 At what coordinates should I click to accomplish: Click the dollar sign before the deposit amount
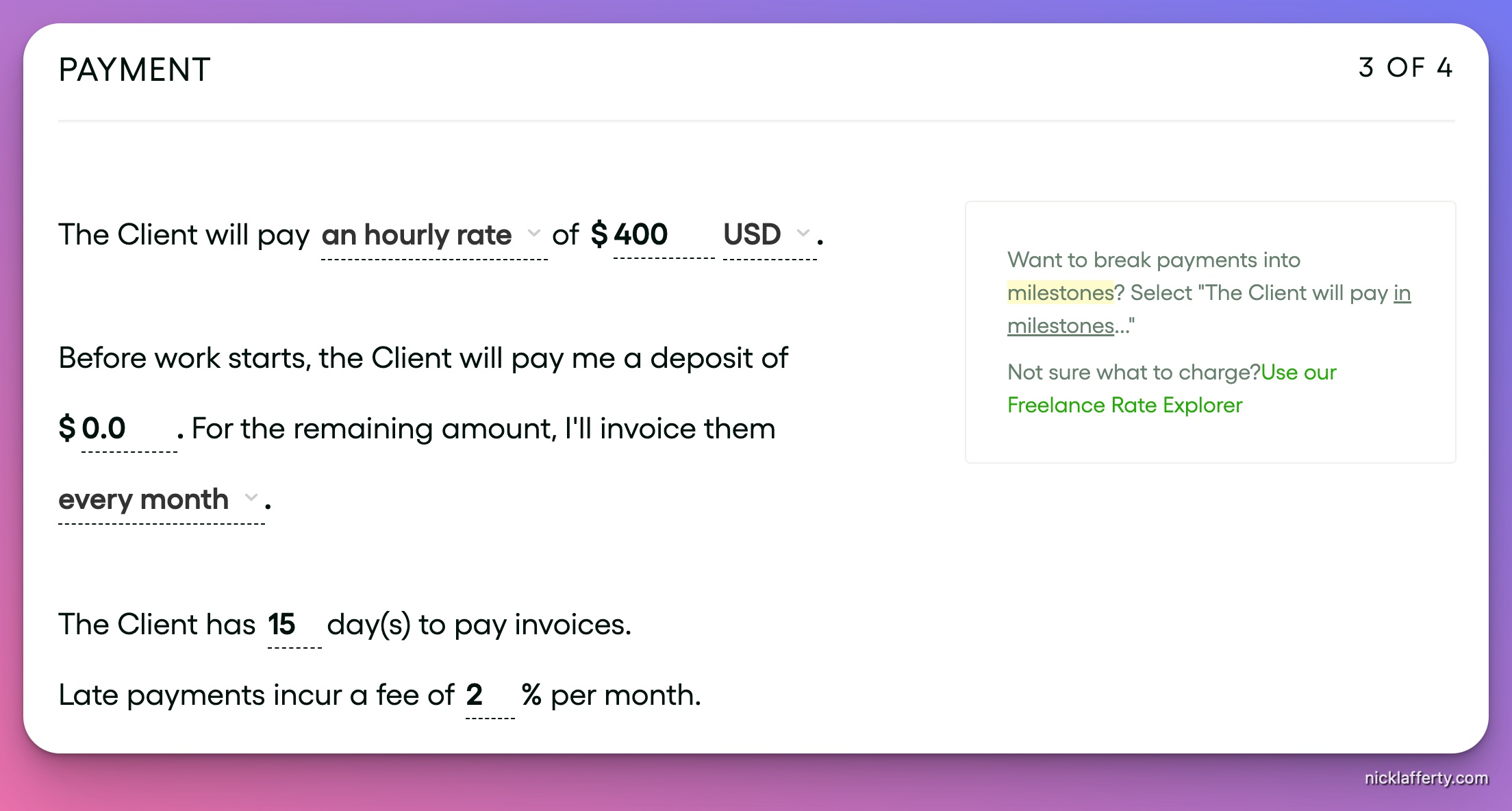pos(67,429)
